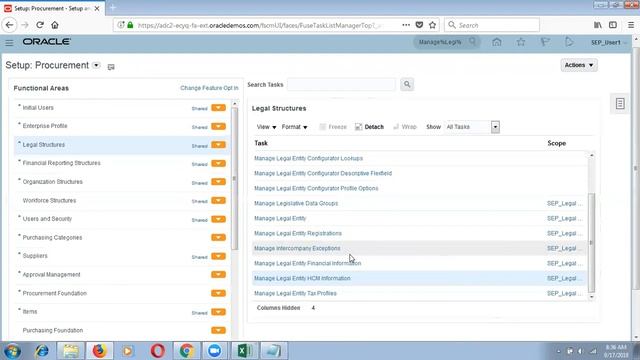Open the Firefox application menu
The height and width of the screenshot is (360, 640).
(631, 25)
